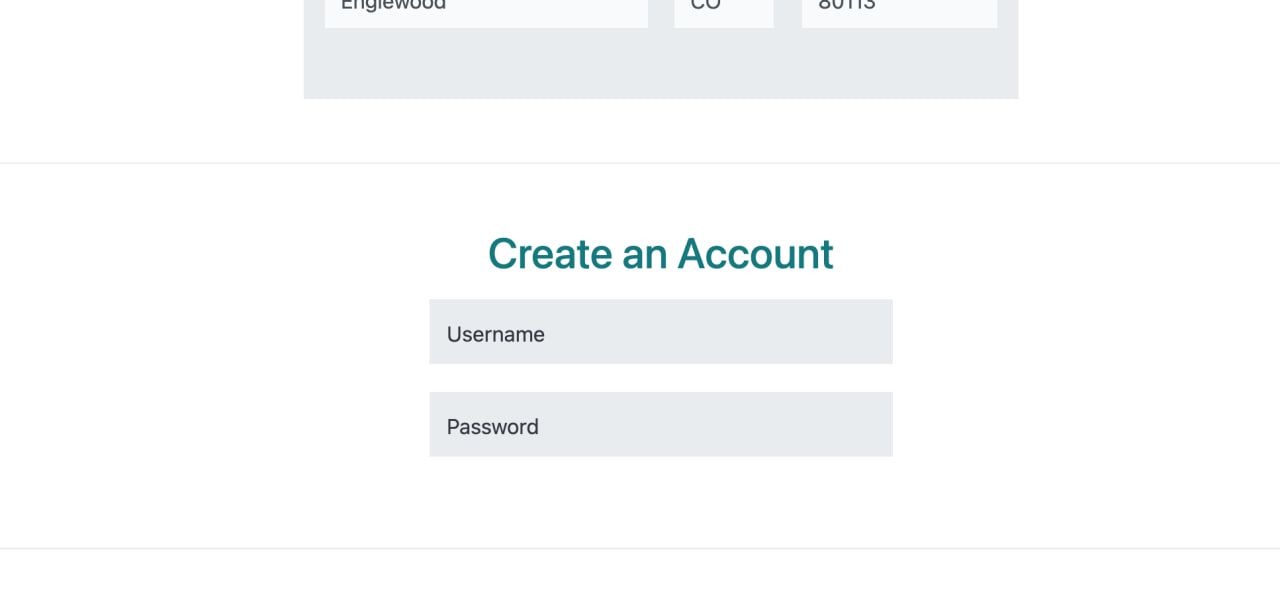Click the word Create in the heading
Image resolution: width=1280 pixels, height=600 pixels.
coord(548,254)
